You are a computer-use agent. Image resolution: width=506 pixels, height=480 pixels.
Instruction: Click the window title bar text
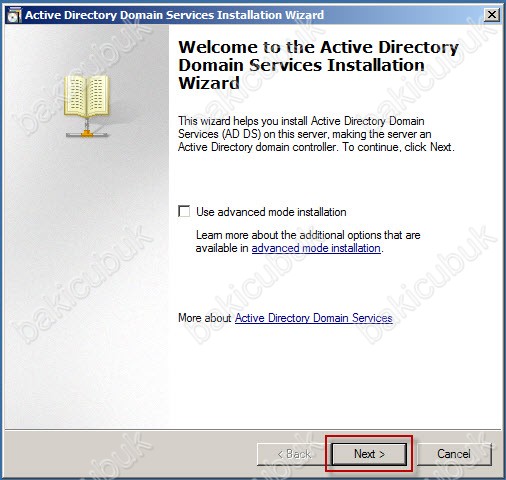point(174,15)
